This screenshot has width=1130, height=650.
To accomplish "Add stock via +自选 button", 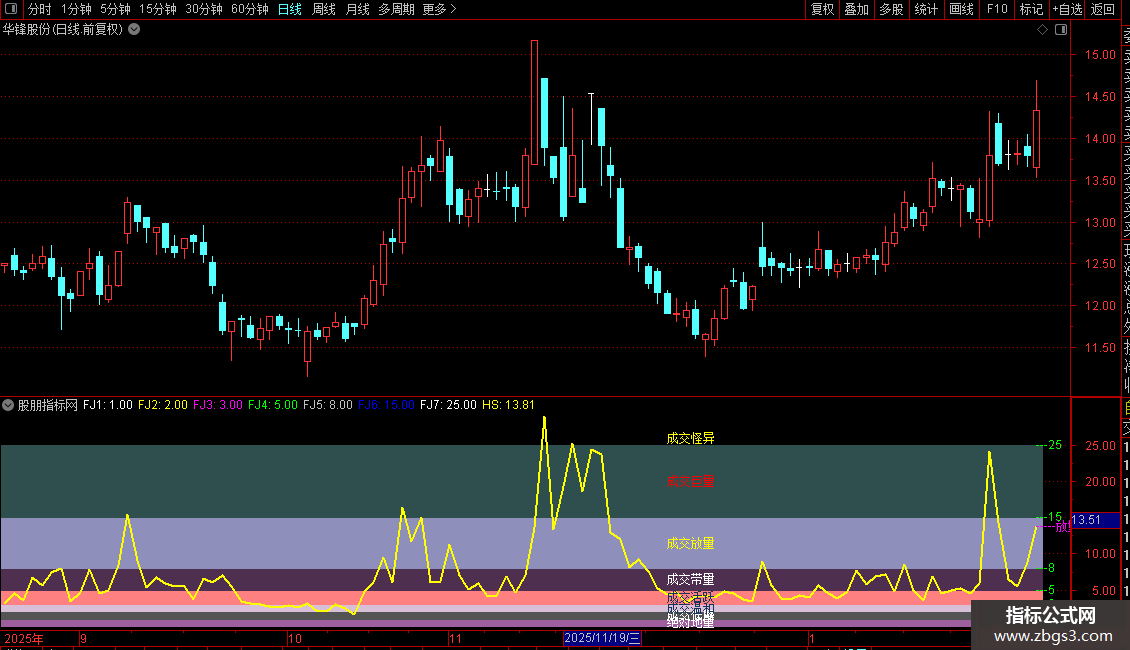I will click(x=1067, y=9).
